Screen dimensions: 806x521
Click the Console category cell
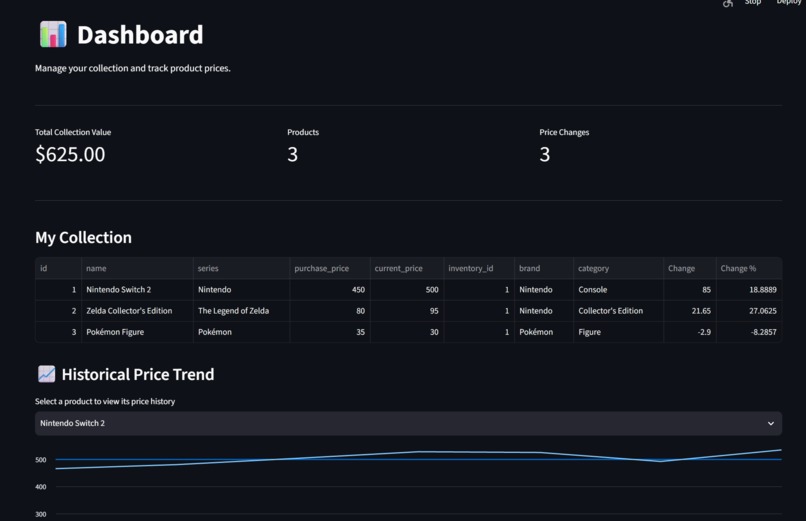618,290
